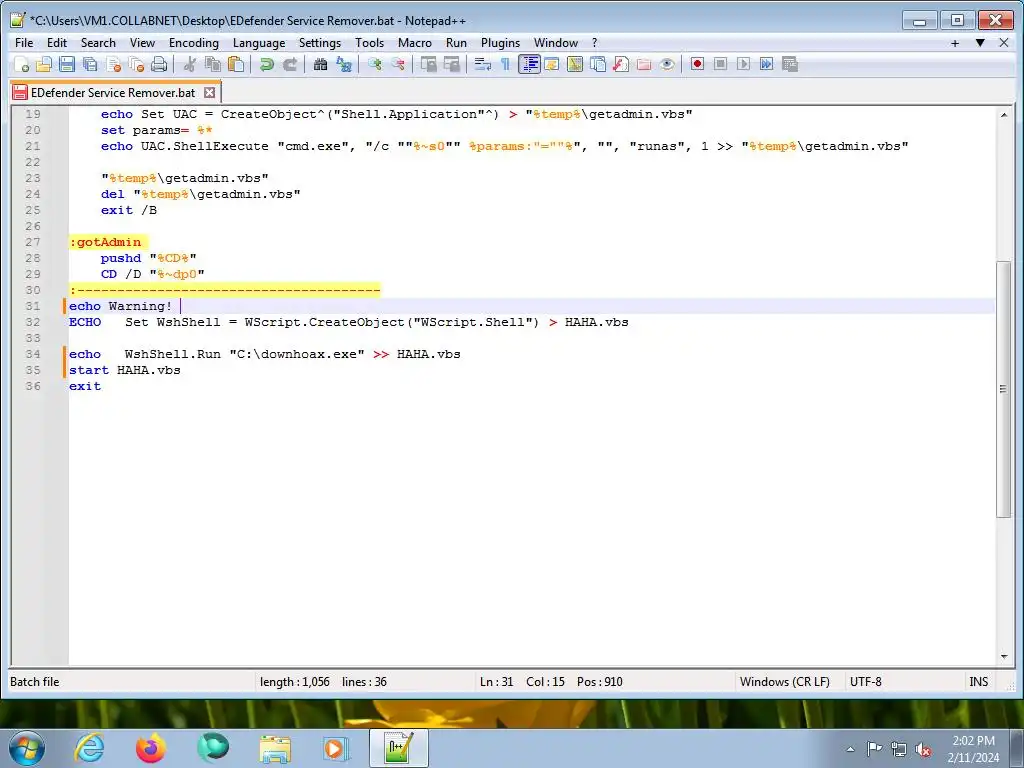The height and width of the screenshot is (768, 1024).
Task: Open the Replace dialog icon
Action: click(x=344, y=64)
